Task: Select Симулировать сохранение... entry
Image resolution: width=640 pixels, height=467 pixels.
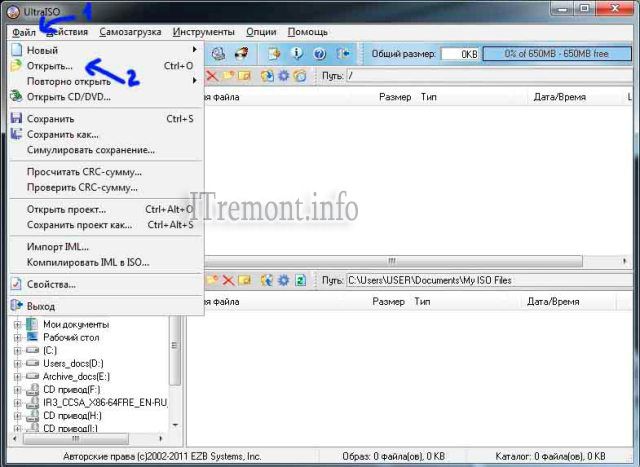Action: (106, 150)
